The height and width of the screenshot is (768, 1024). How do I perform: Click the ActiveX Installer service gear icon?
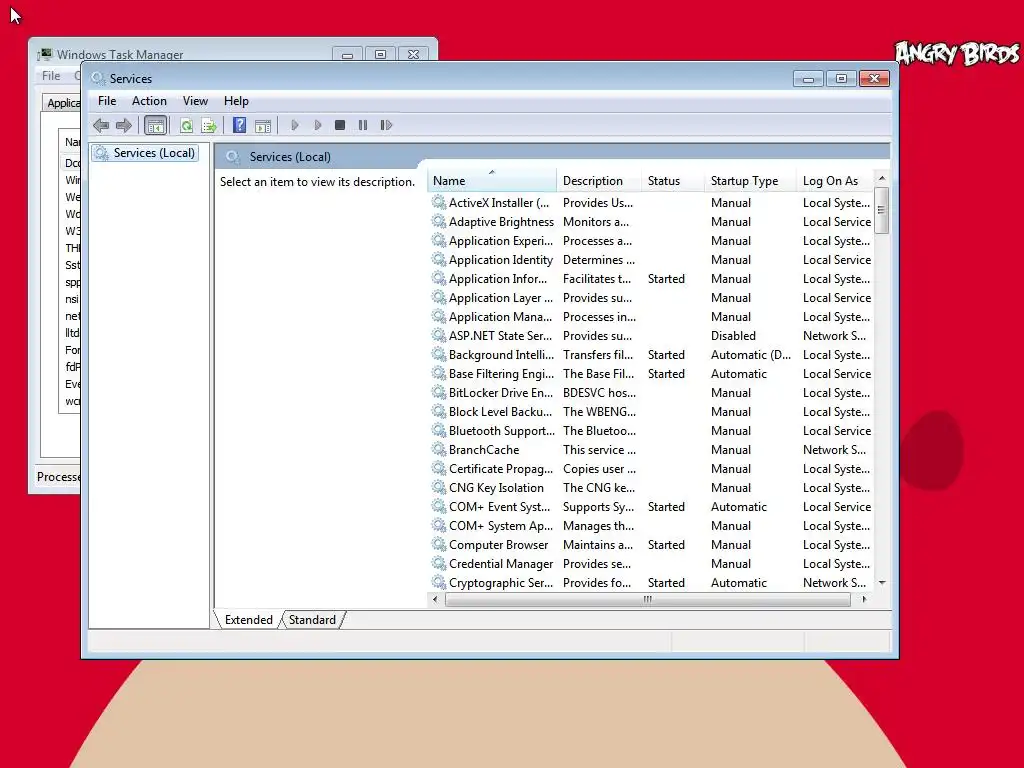(x=439, y=202)
